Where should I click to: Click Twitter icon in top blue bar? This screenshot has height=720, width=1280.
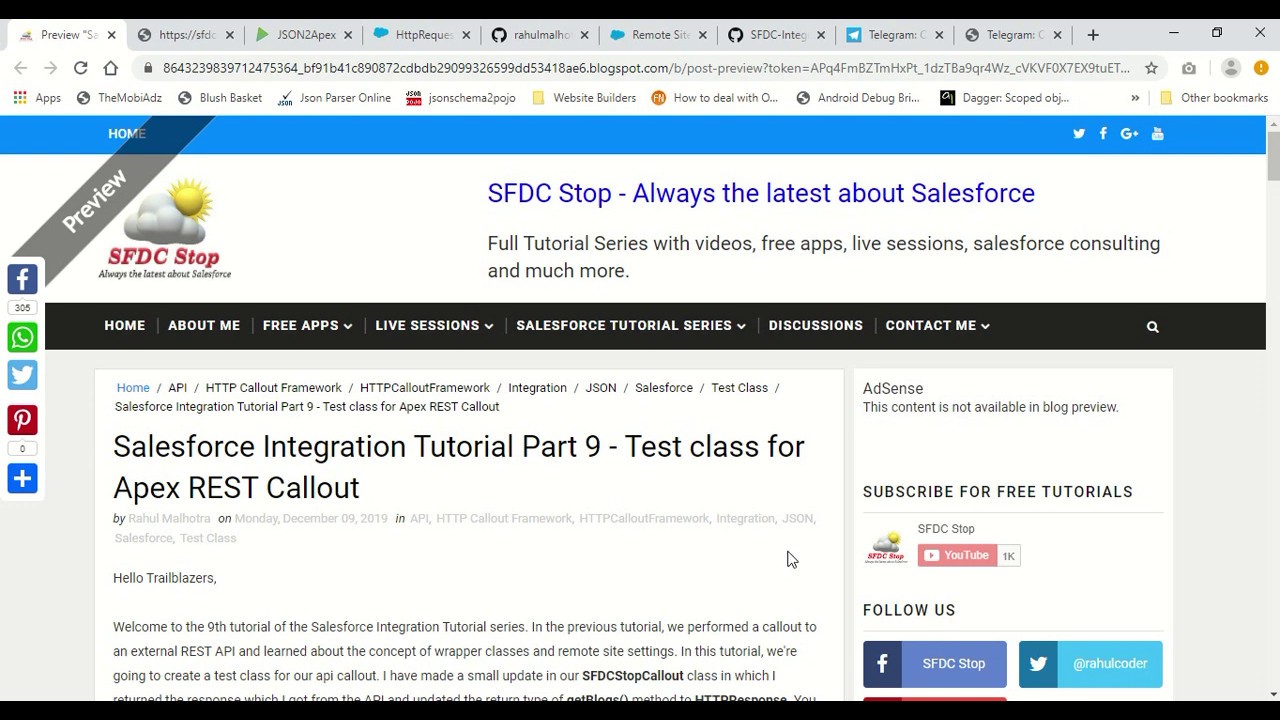point(1079,134)
